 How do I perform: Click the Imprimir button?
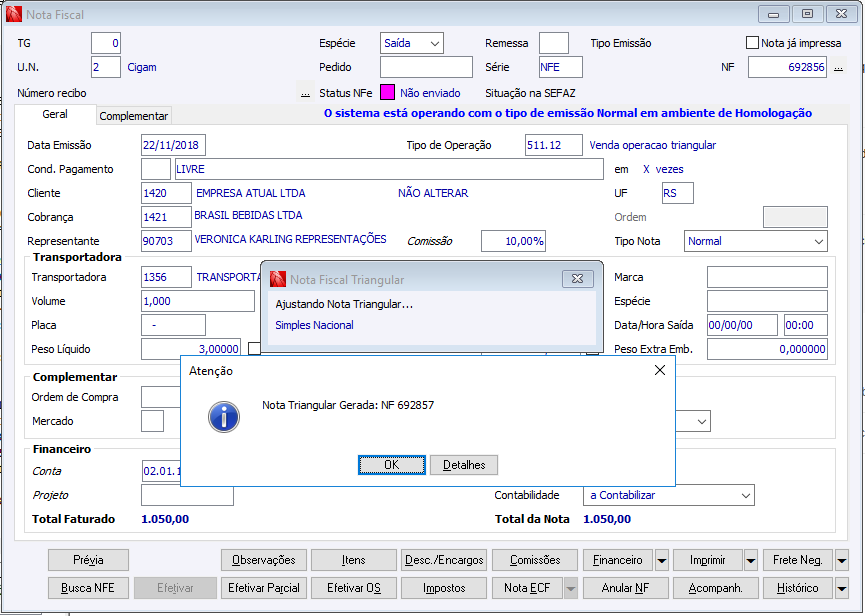(708, 560)
